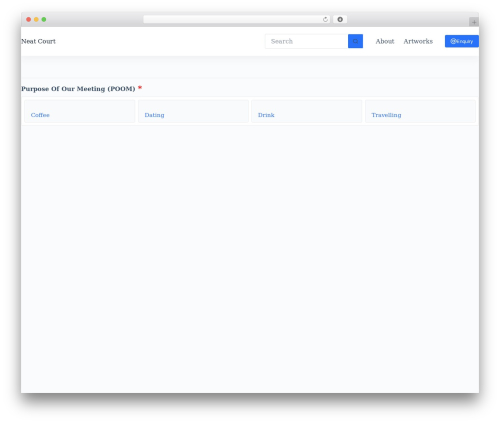Add a new browser tab
Screen dimensions: 500x423
(x=474, y=22)
